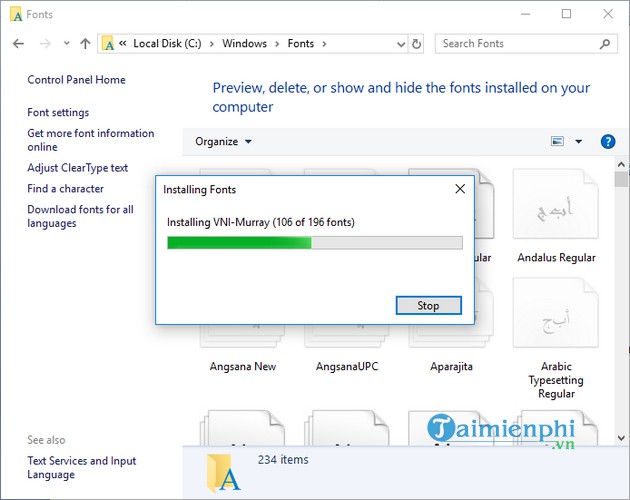Select the Angsana New font label
This screenshot has width=630, height=500.
point(243,367)
